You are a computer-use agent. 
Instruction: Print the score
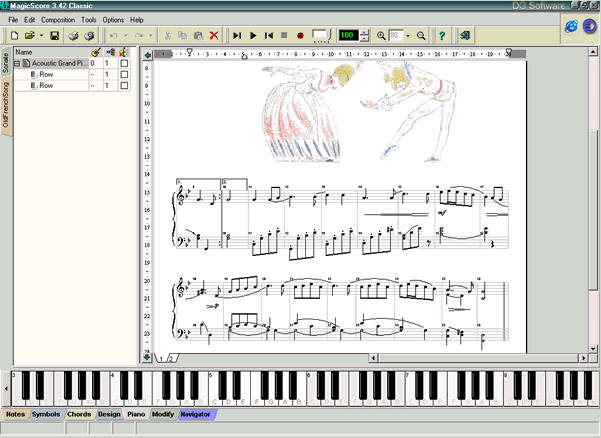tap(74, 36)
